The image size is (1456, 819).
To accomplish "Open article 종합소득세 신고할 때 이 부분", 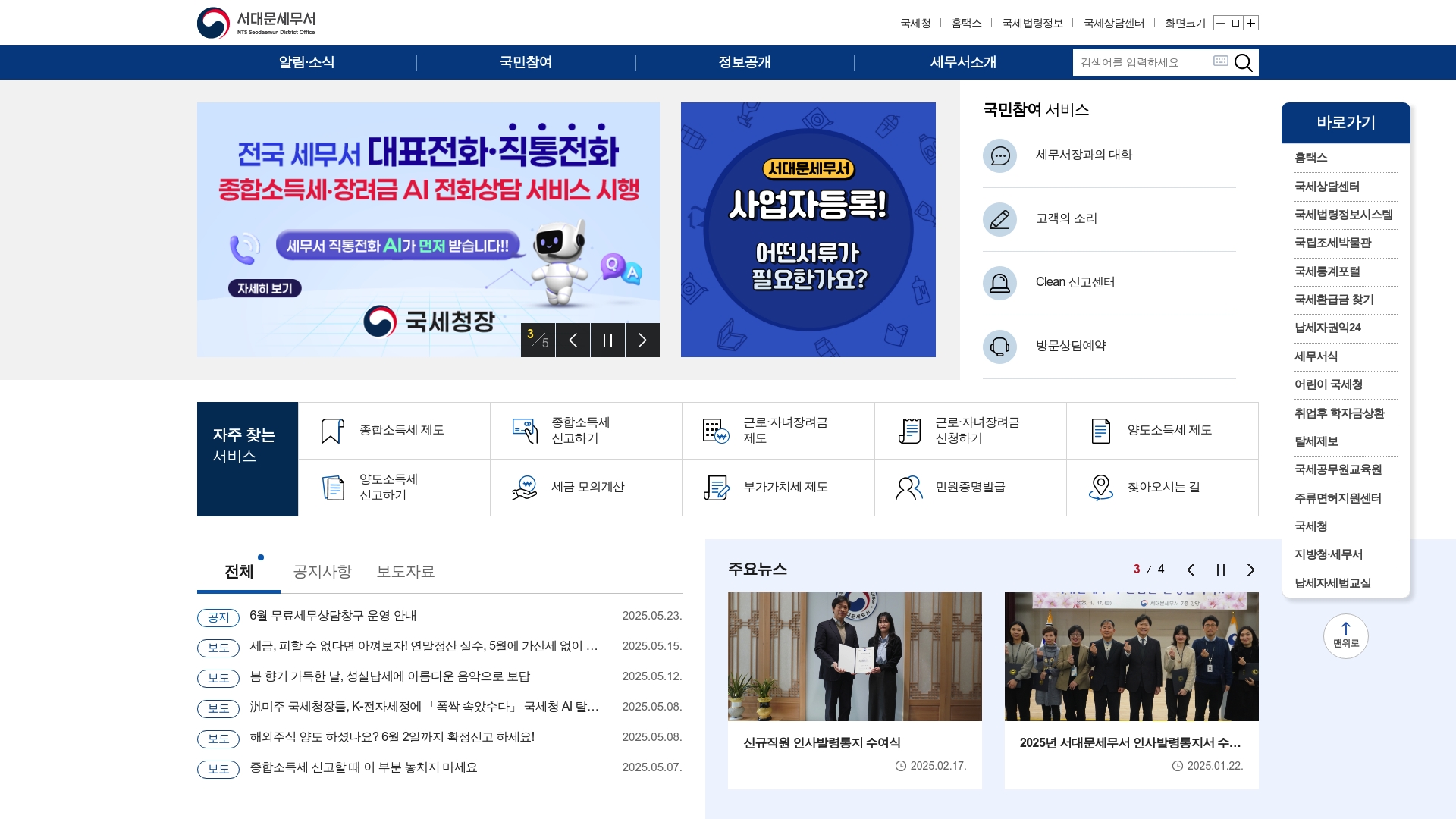I will [363, 767].
